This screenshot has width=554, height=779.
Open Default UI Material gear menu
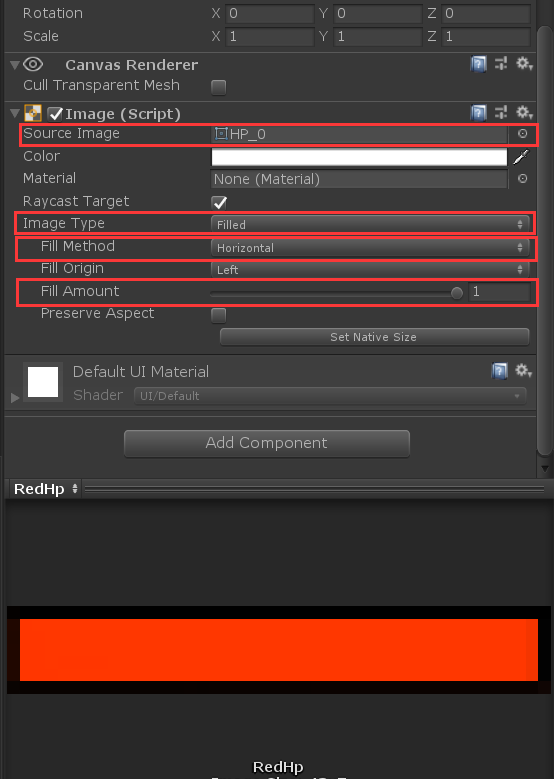click(x=524, y=371)
